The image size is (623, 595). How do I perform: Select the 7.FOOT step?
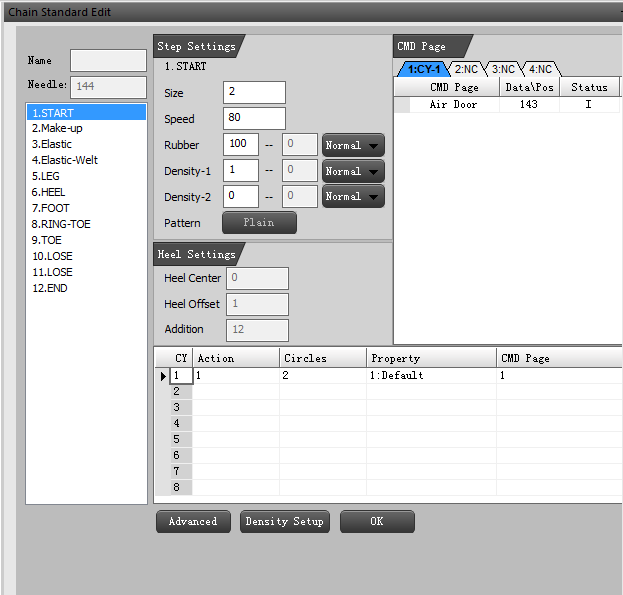point(86,208)
